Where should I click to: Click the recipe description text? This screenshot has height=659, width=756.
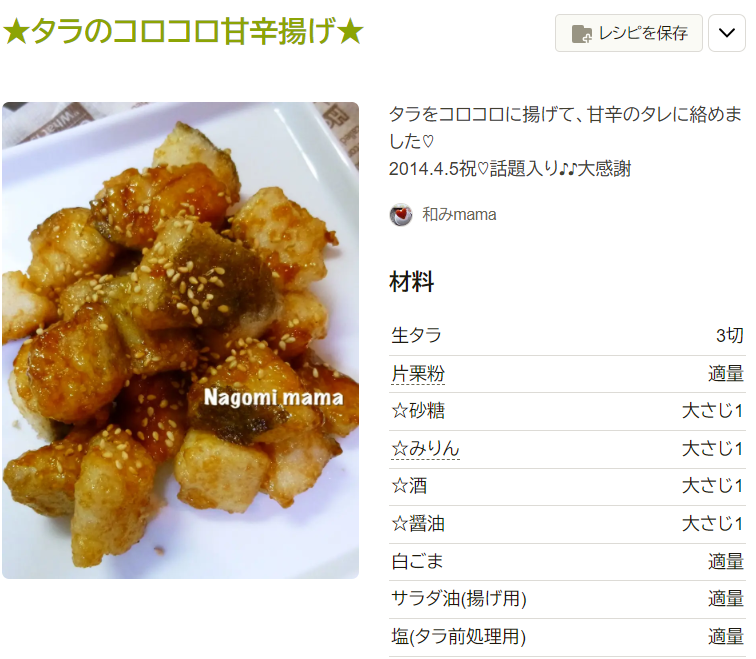[565, 141]
